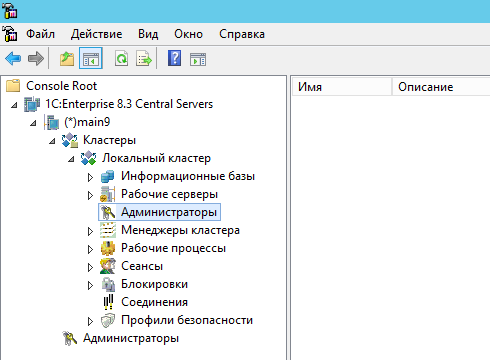This screenshot has width=490, height=360.
Task: Click the Локальный кластер icon
Action: [89, 158]
